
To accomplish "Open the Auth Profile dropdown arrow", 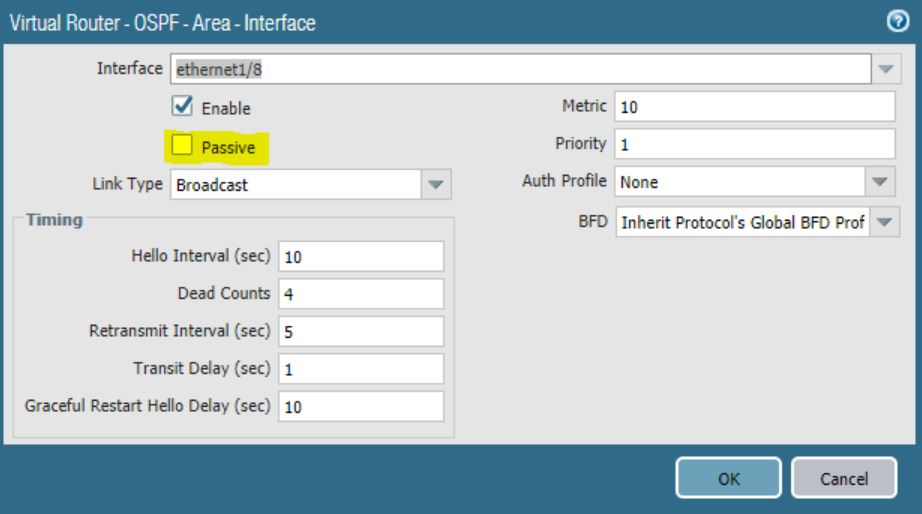I will 880,182.
